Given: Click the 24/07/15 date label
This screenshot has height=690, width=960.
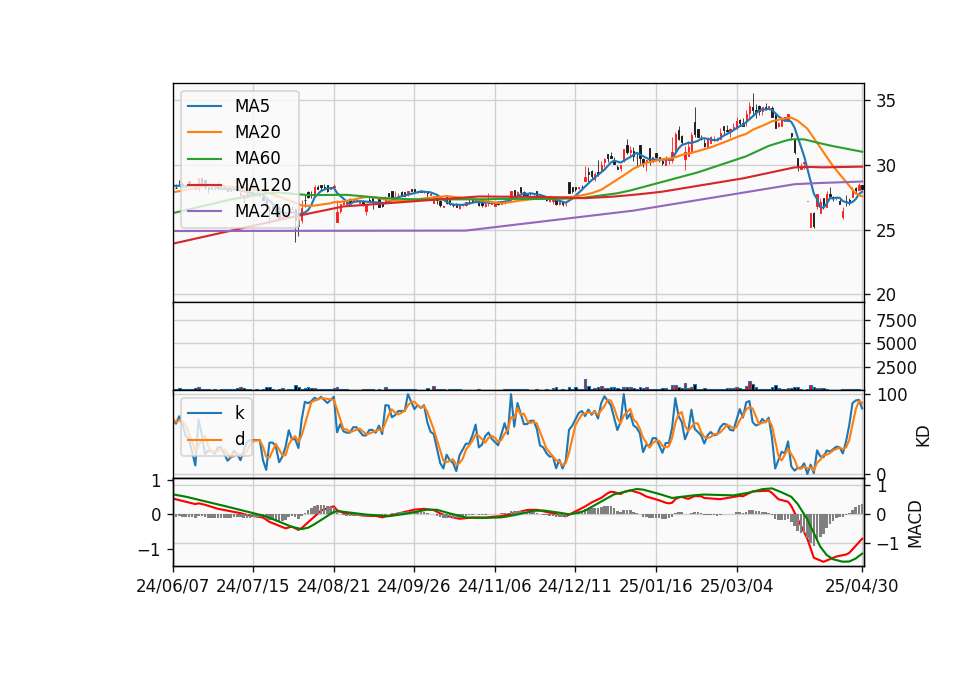Looking at the screenshot, I should (253, 586).
